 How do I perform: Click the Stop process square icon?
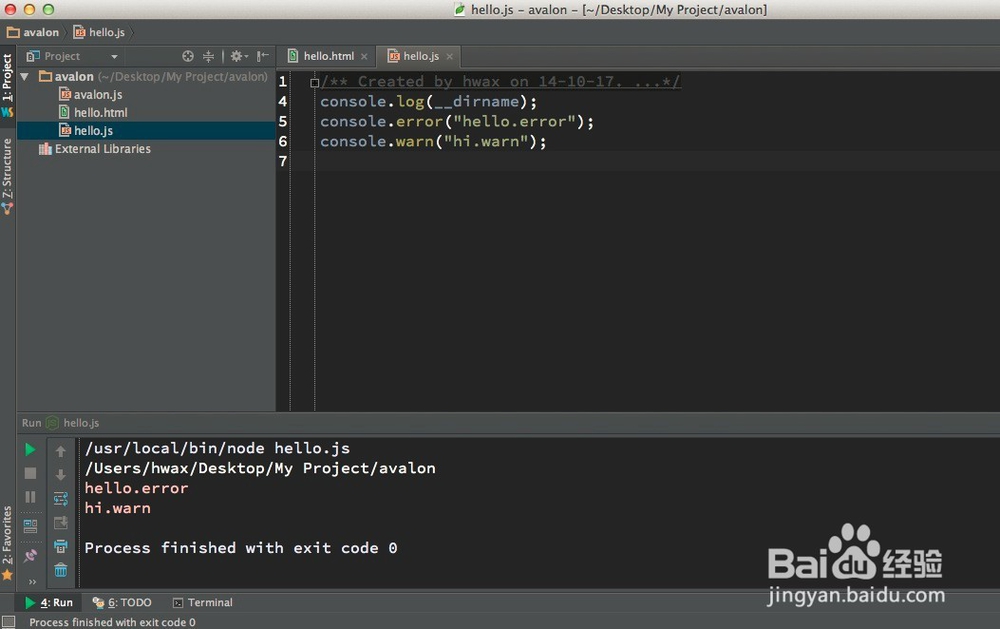tap(30, 473)
